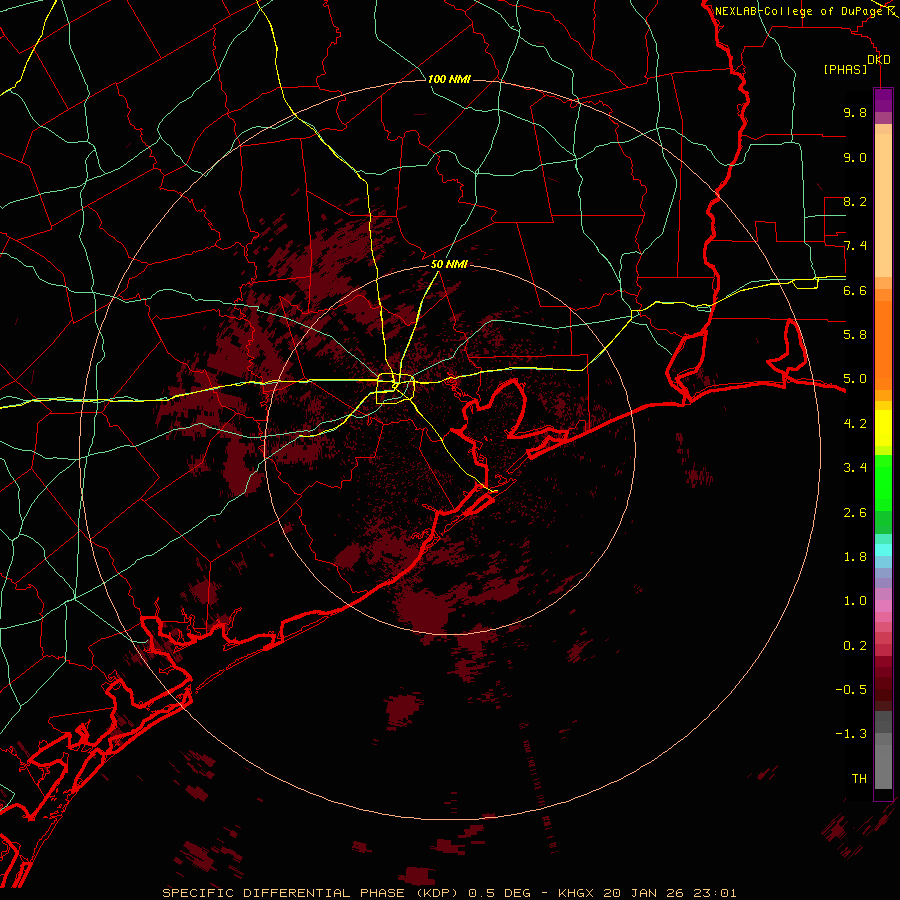Click the 4.2 value on color scale
This screenshot has height=900, width=900.
pyautogui.click(x=855, y=424)
